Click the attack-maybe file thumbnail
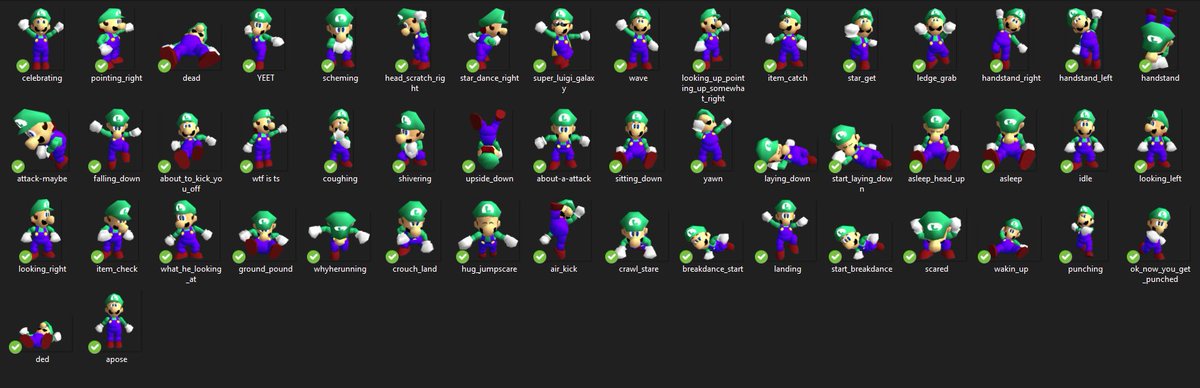Viewport: 1200px width, 388px height. click(x=41, y=139)
